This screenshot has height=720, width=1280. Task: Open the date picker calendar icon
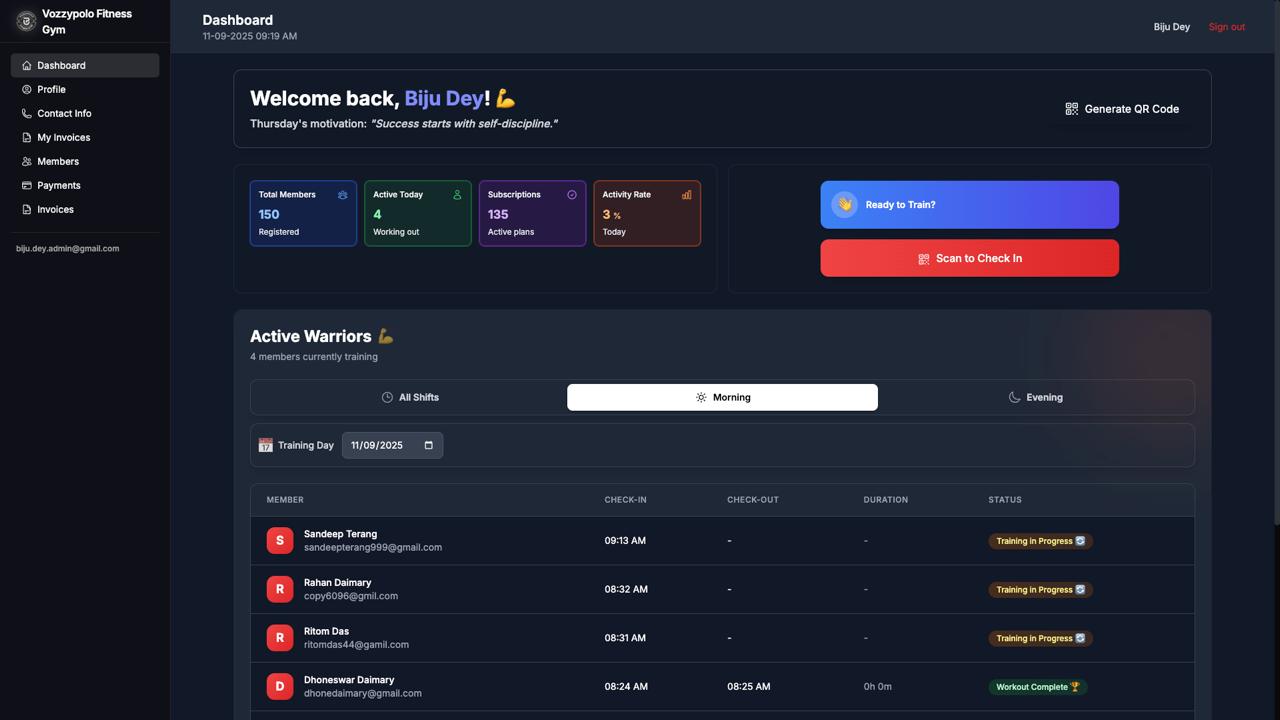click(429, 446)
